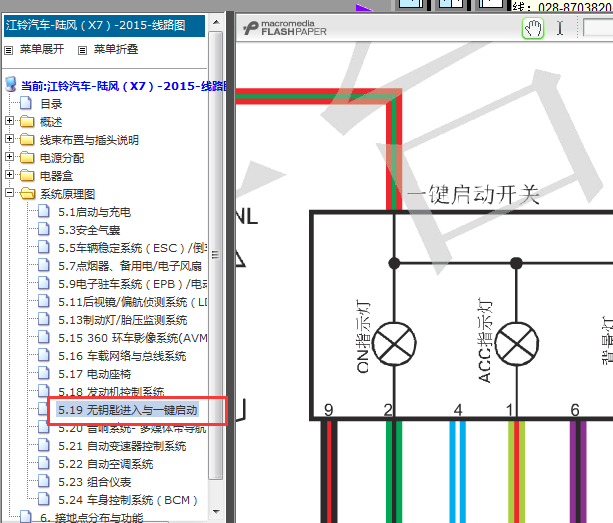Click the 电源分配 folder icon
This screenshot has width=613, height=523.
pyautogui.click(x=27, y=158)
